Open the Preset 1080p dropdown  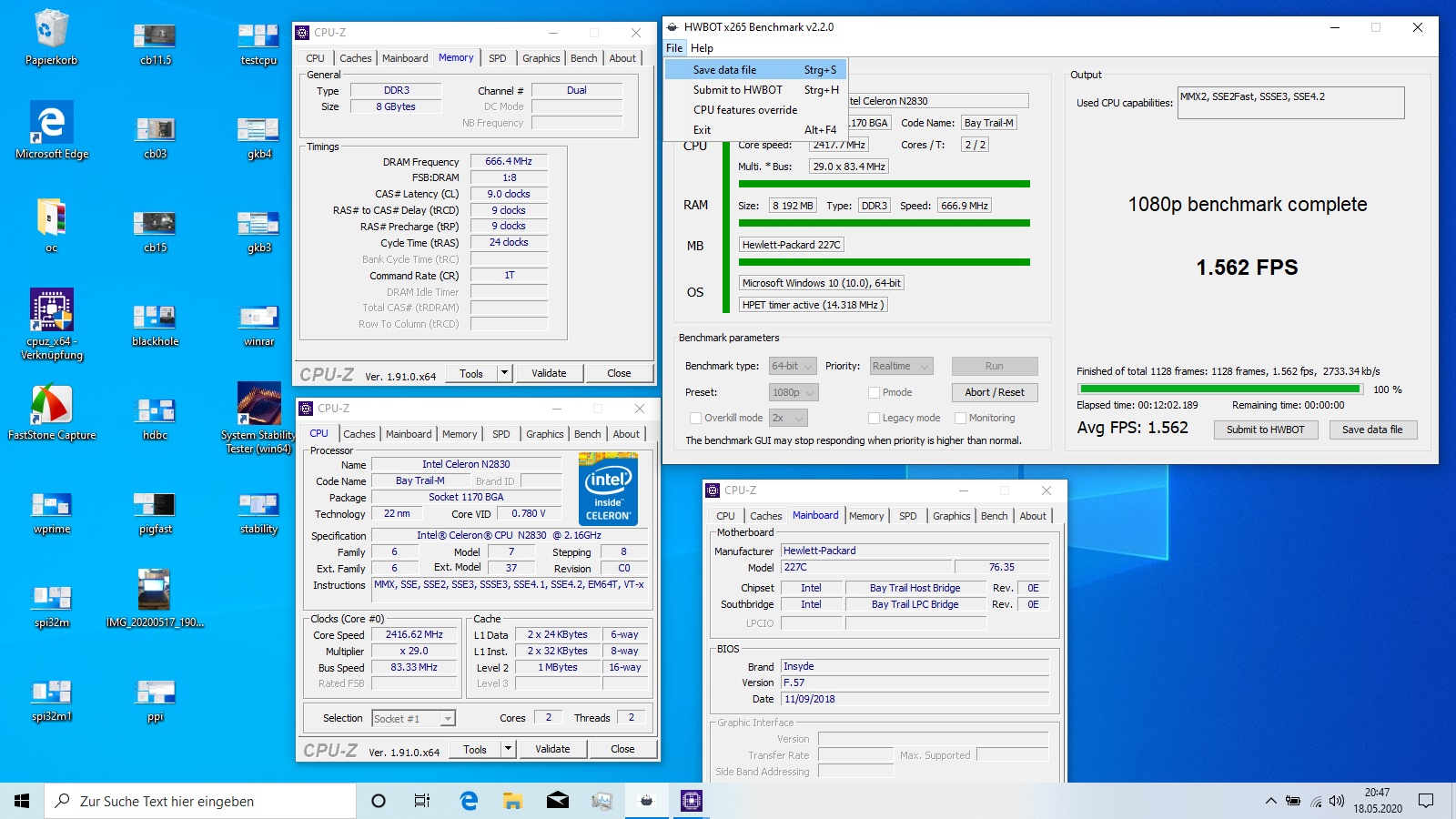(793, 392)
